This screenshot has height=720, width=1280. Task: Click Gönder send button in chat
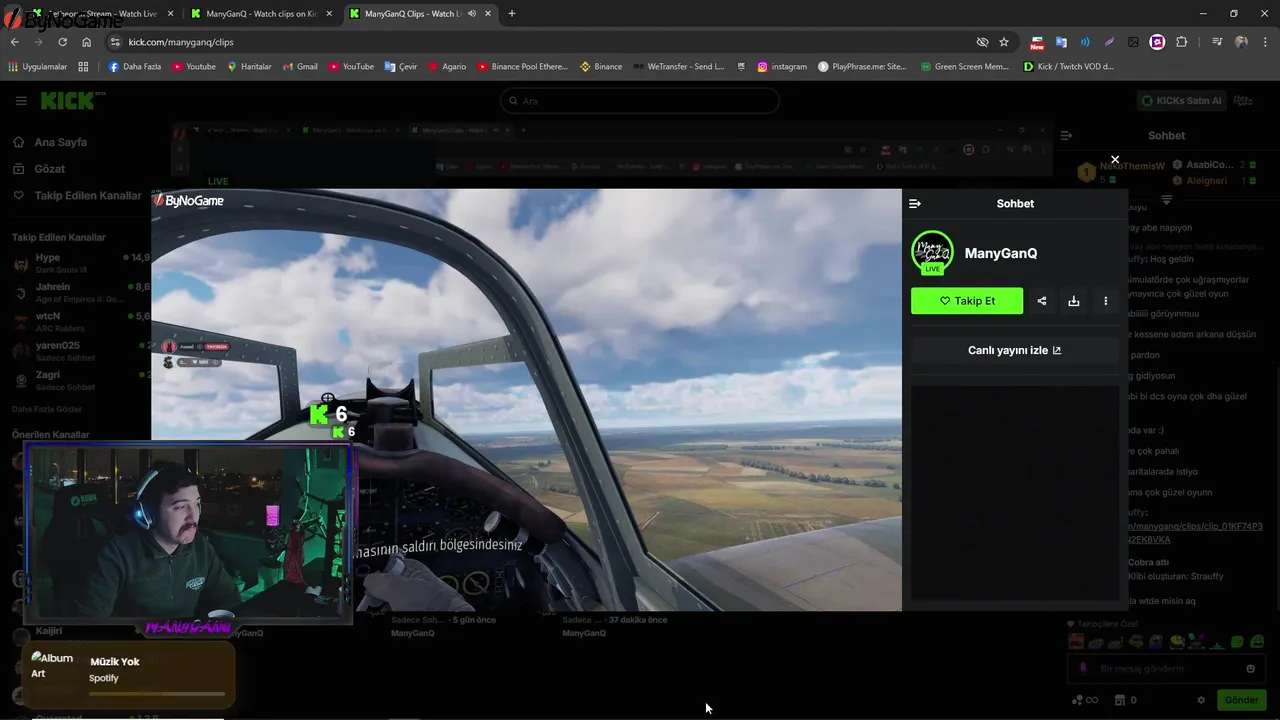pyautogui.click(x=1241, y=700)
